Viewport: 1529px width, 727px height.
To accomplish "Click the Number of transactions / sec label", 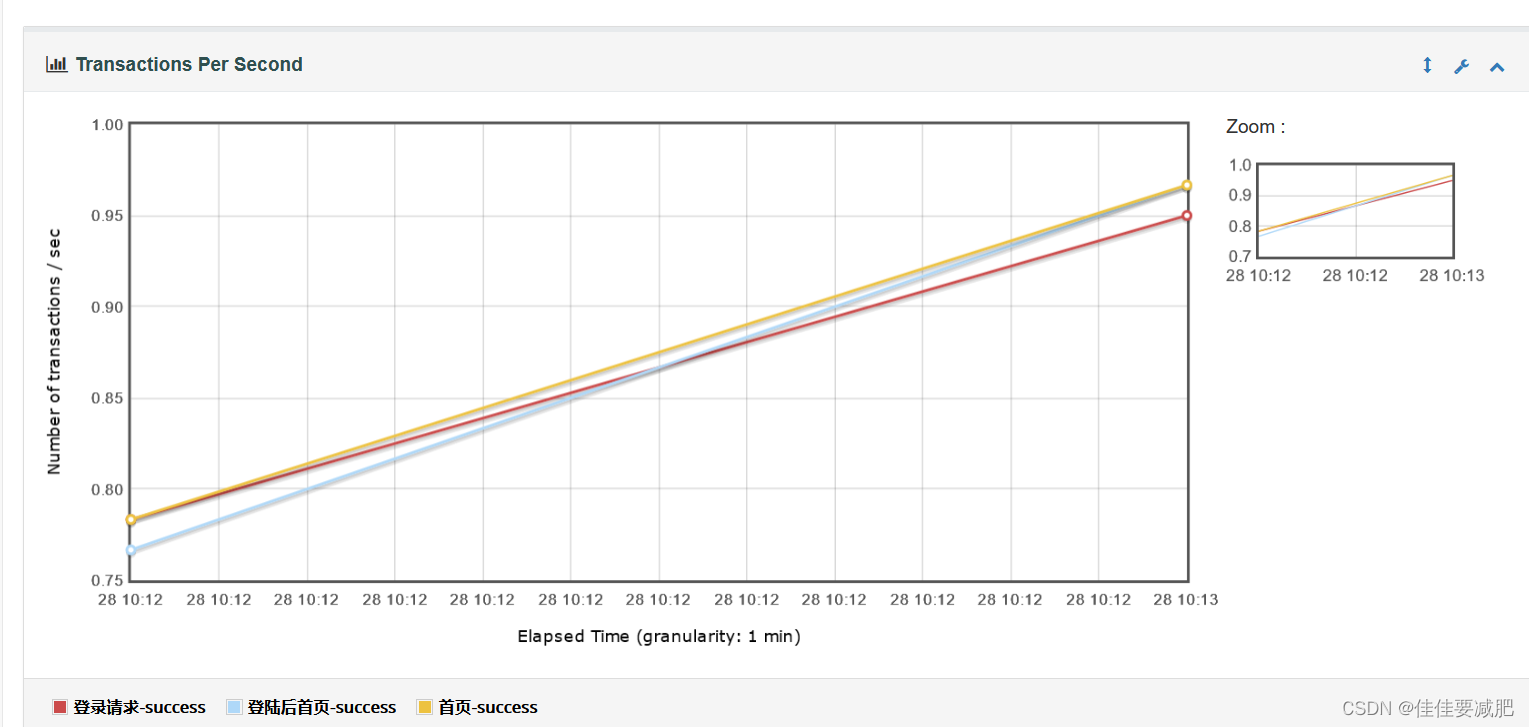I will click(54, 352).
